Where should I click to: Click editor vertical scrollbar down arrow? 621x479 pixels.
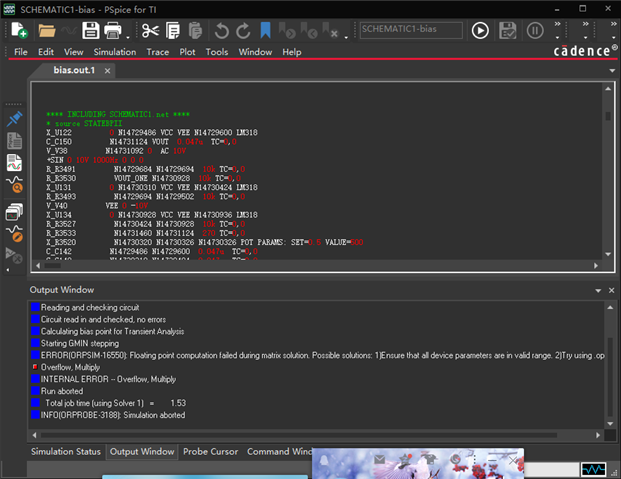coord(608,254)
